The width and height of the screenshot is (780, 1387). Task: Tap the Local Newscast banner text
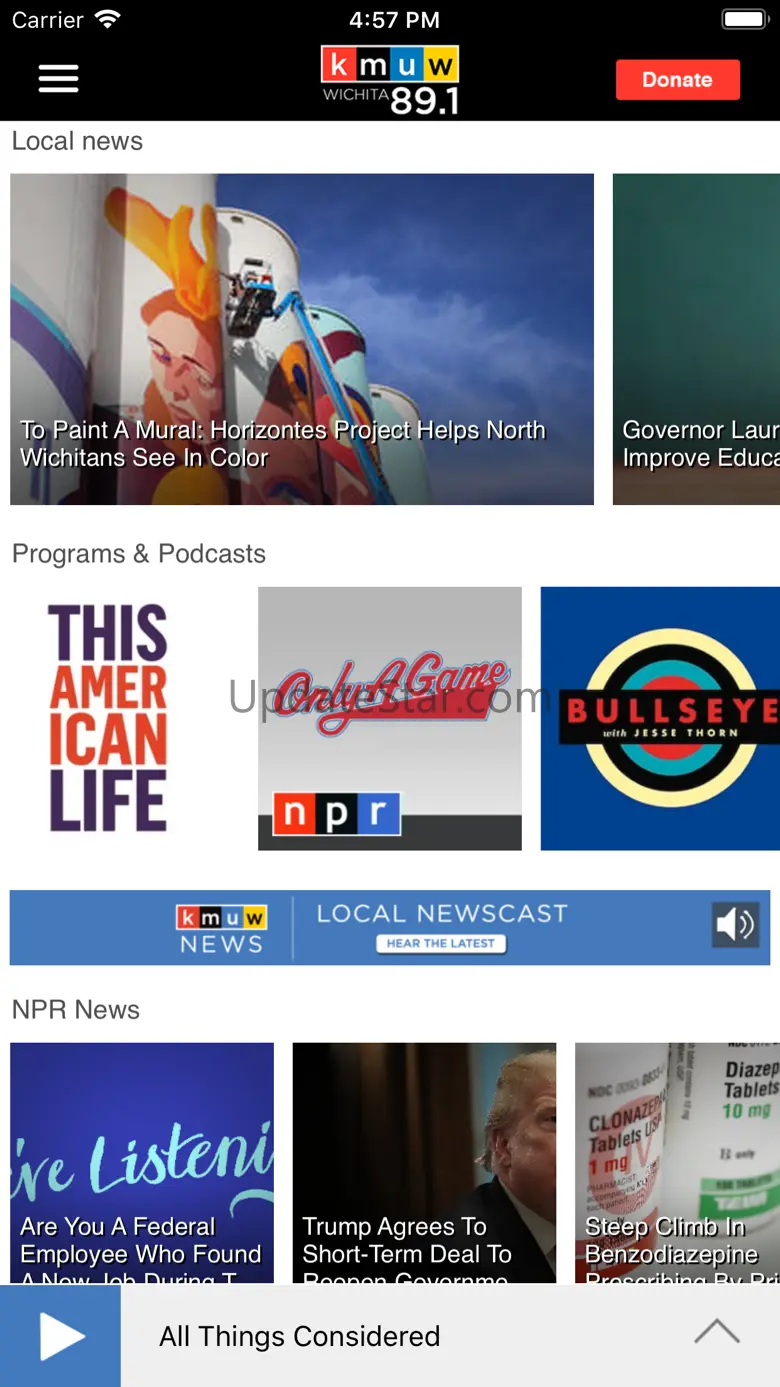point(442,913)
